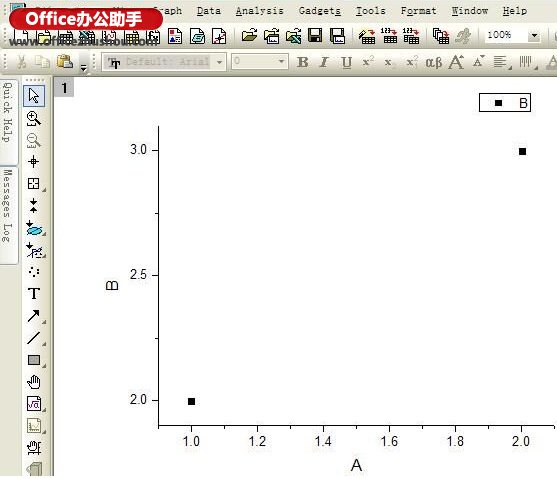557x478 pixels.
Task: Open the Quick Help side tab
Action: (x=8, y=113)
